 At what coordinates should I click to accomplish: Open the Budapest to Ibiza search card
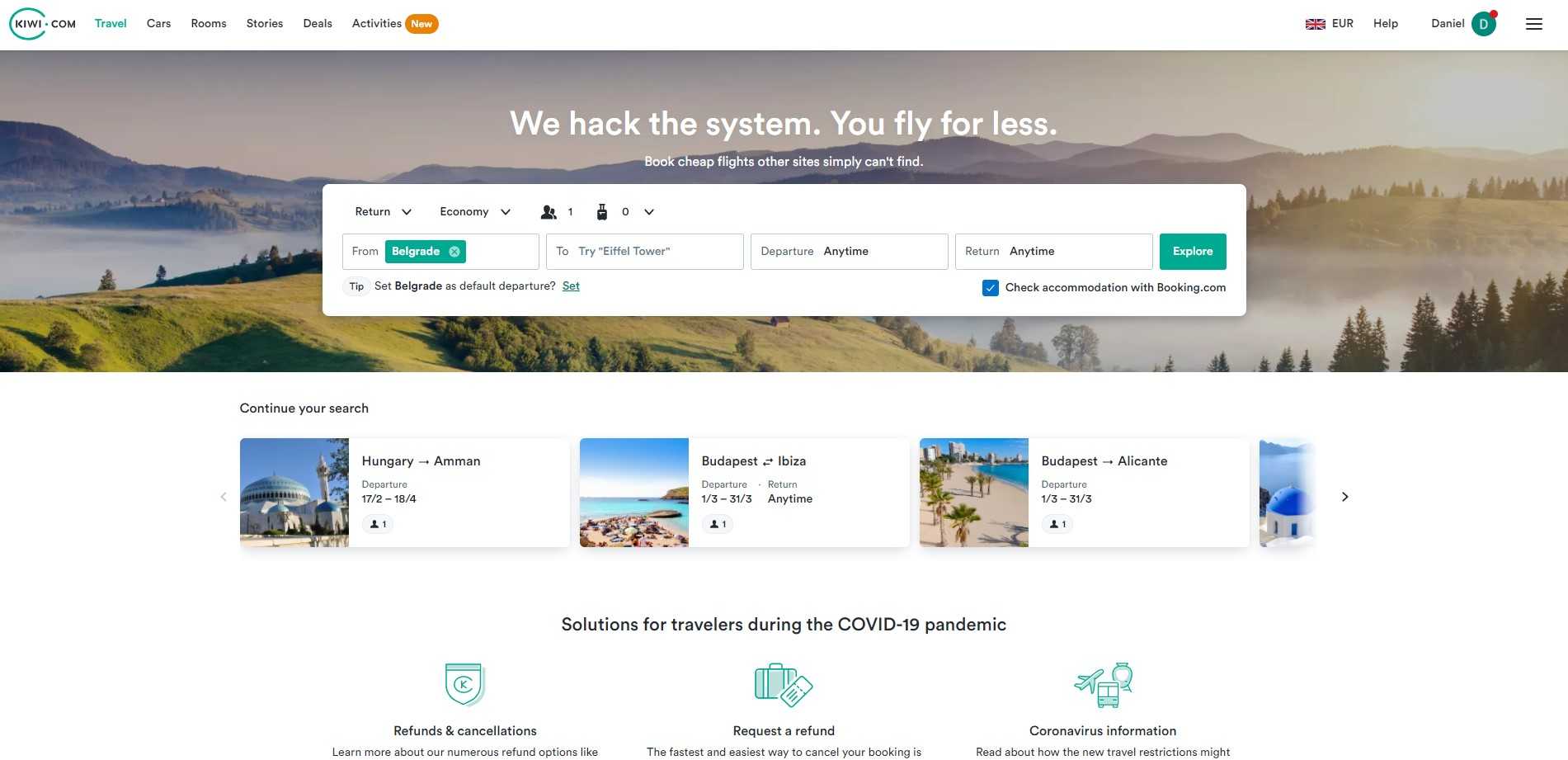click(745, 493)
